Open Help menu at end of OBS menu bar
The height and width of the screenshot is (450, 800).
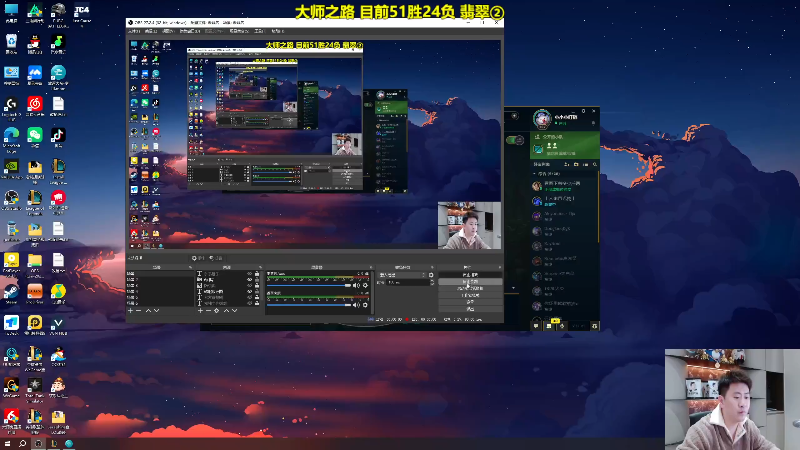[x=278, y=31]
